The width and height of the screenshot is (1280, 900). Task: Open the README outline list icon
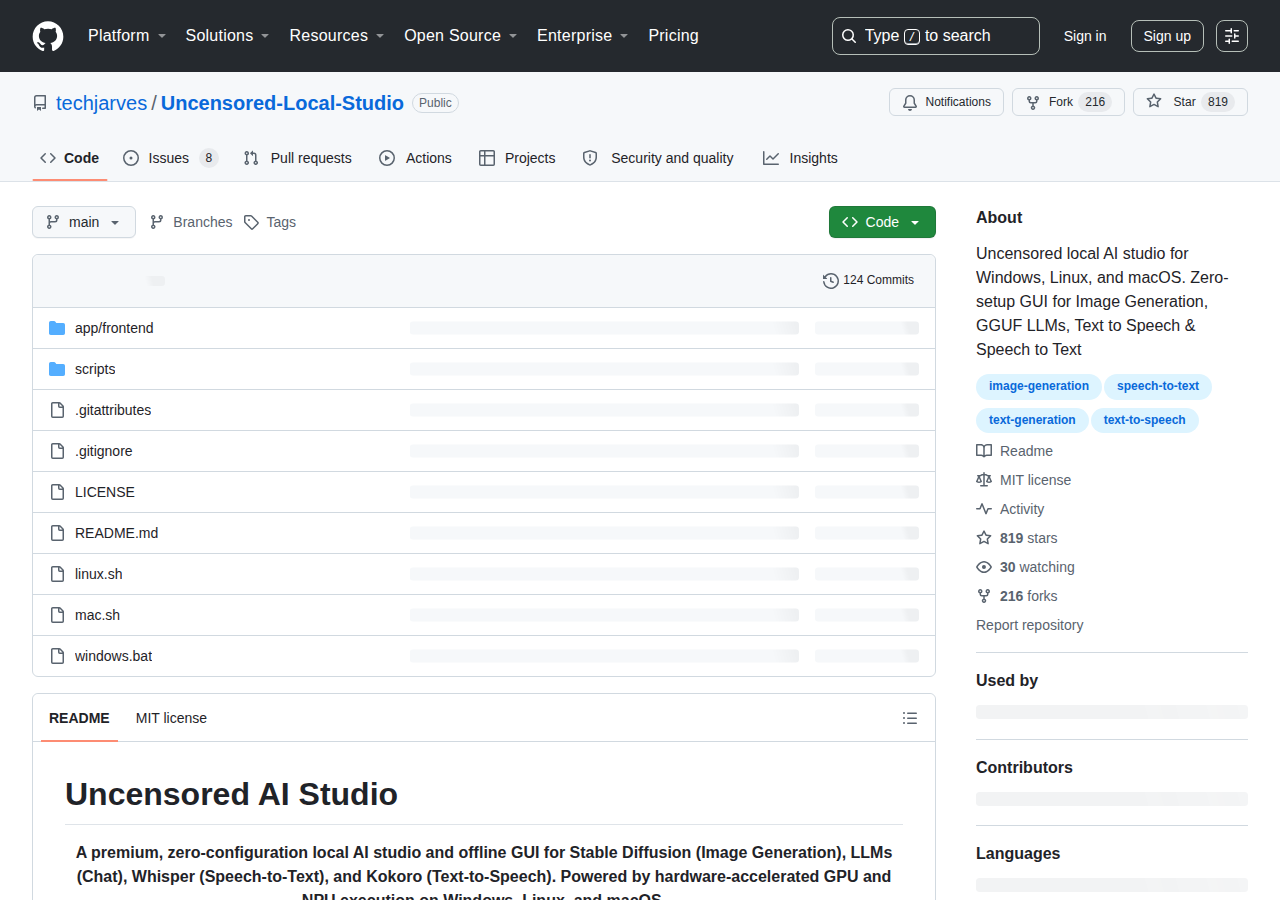coord(910,718)
